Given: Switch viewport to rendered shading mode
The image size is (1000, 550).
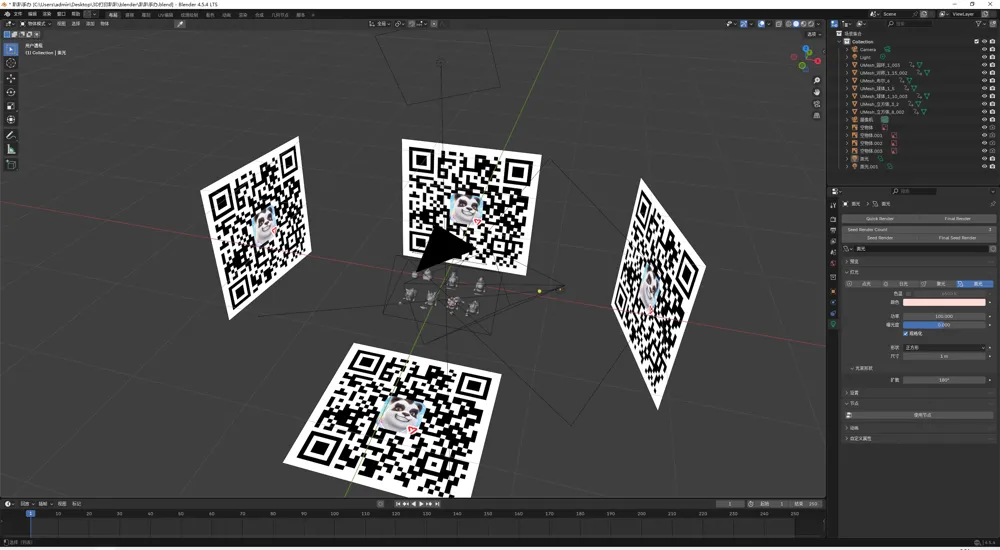Looking at the screenshot, I should pos(811,24).
